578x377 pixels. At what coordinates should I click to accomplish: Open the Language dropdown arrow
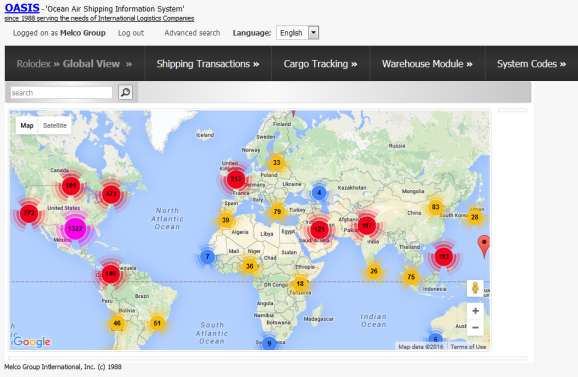[313, 33]
